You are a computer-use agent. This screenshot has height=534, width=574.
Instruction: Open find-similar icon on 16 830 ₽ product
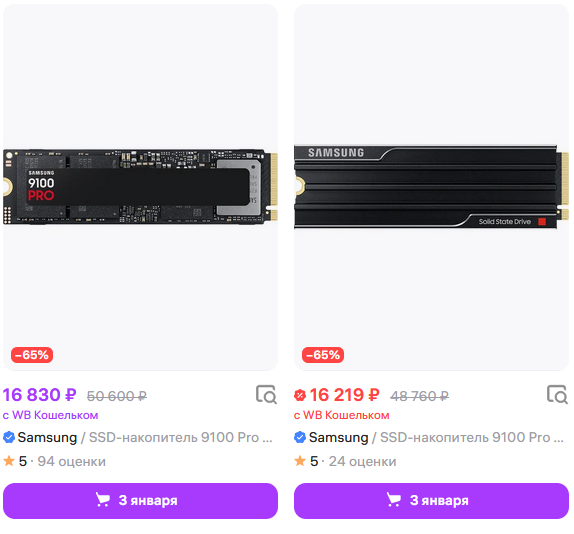click(x=266, y=394)
